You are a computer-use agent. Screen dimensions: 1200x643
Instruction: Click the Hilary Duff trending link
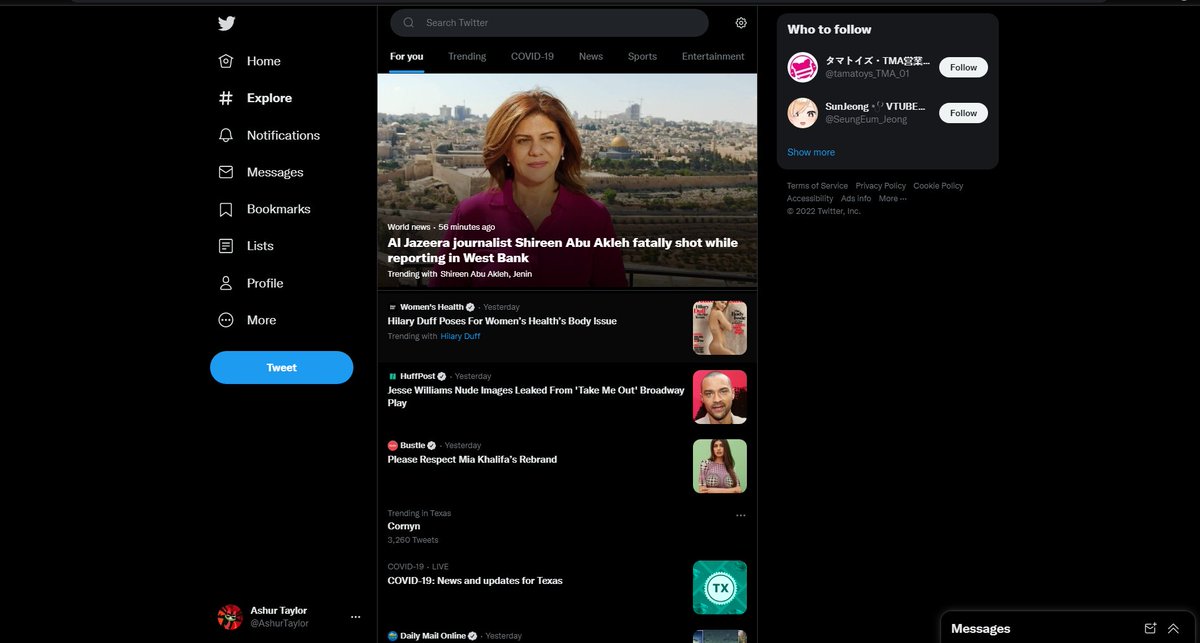tap(460, 337)
